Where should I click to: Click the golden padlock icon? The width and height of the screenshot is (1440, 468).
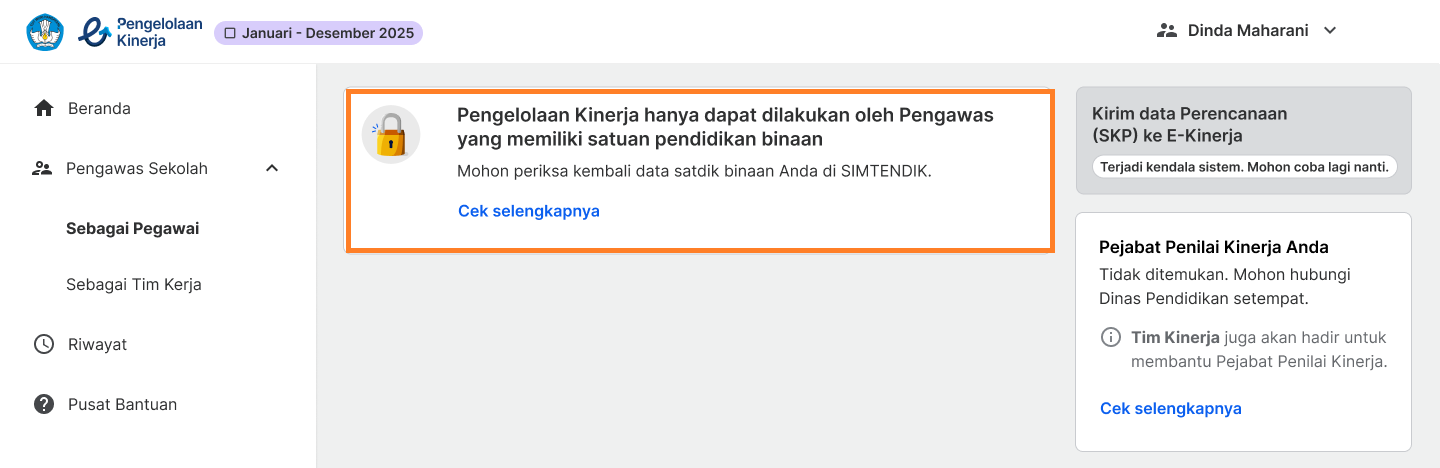390,135
